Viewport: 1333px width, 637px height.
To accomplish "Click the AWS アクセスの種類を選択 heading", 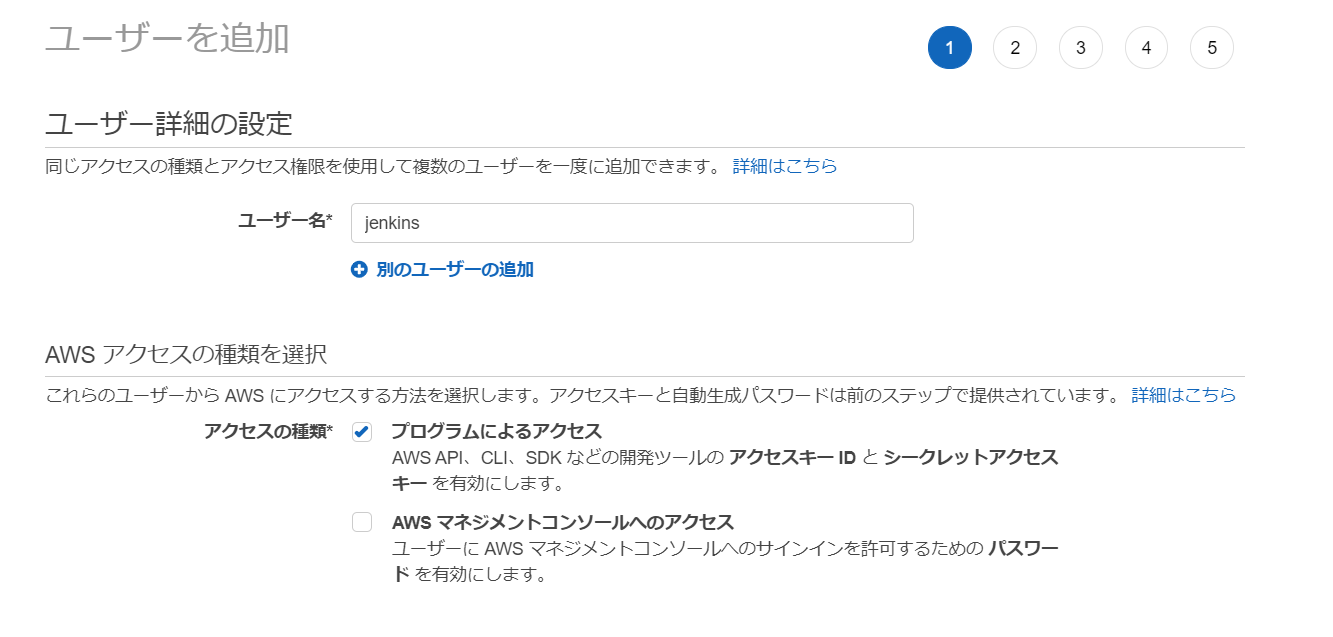I will (x=186, y=354).
